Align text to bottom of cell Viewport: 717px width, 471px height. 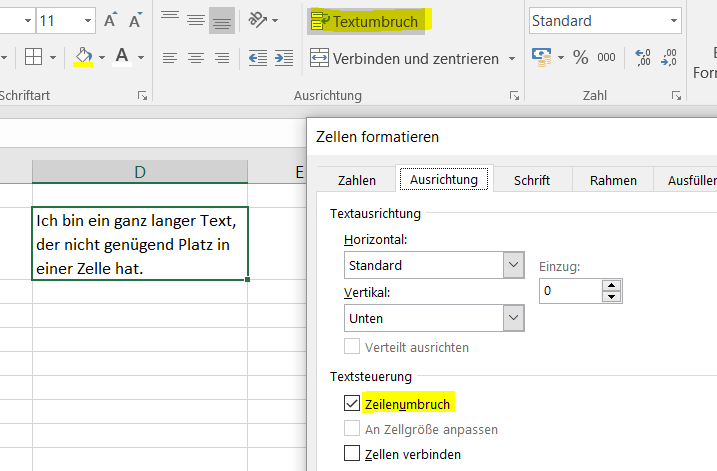pos(221,20)
